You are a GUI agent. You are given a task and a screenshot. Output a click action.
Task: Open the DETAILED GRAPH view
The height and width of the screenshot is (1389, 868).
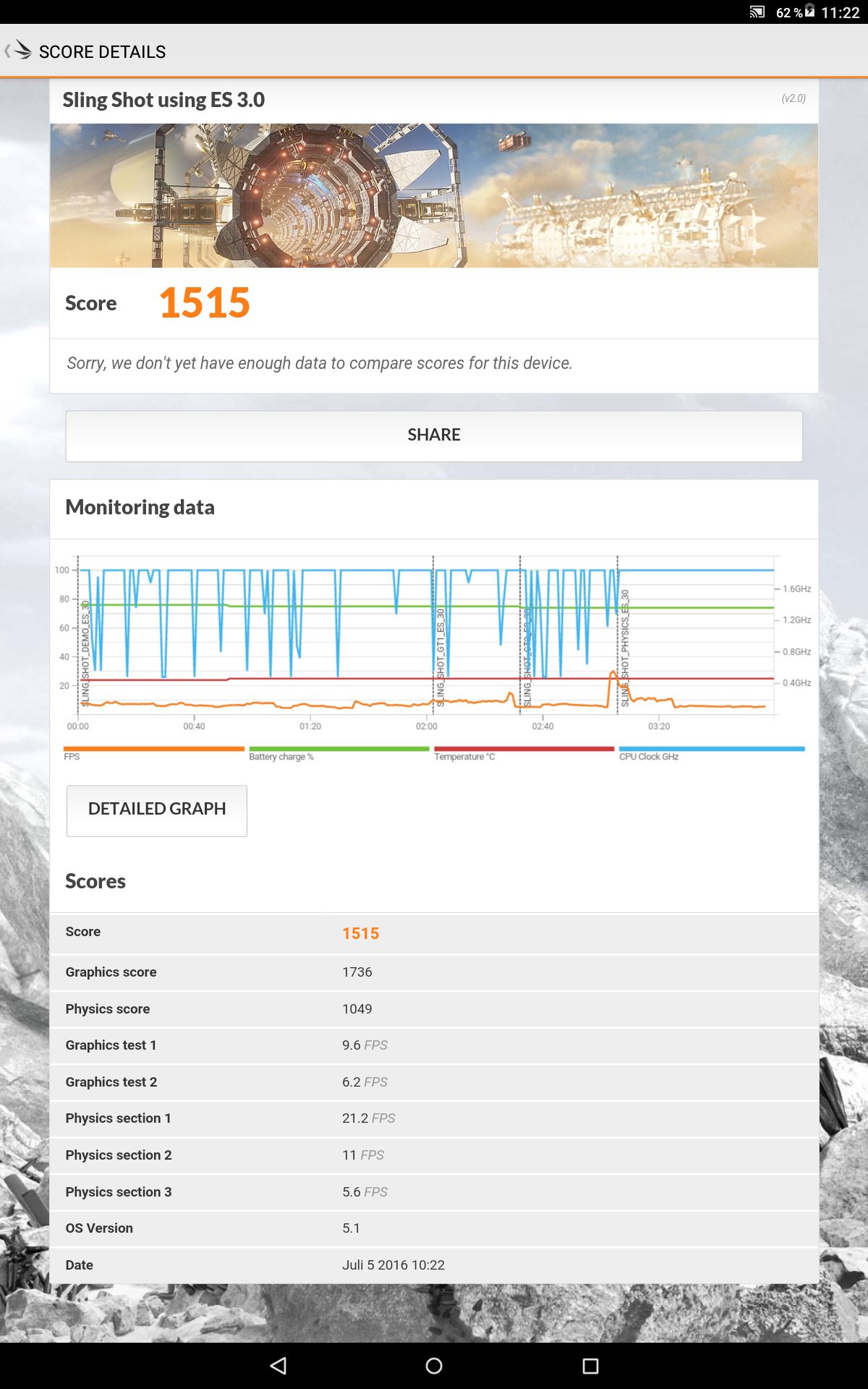coord(157,810)
